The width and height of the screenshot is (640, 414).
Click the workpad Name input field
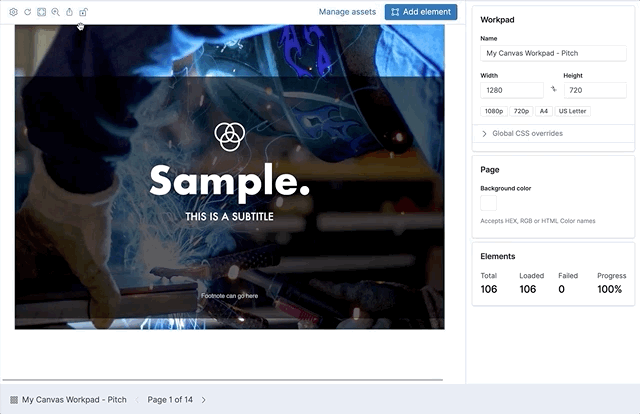[553, 52]
